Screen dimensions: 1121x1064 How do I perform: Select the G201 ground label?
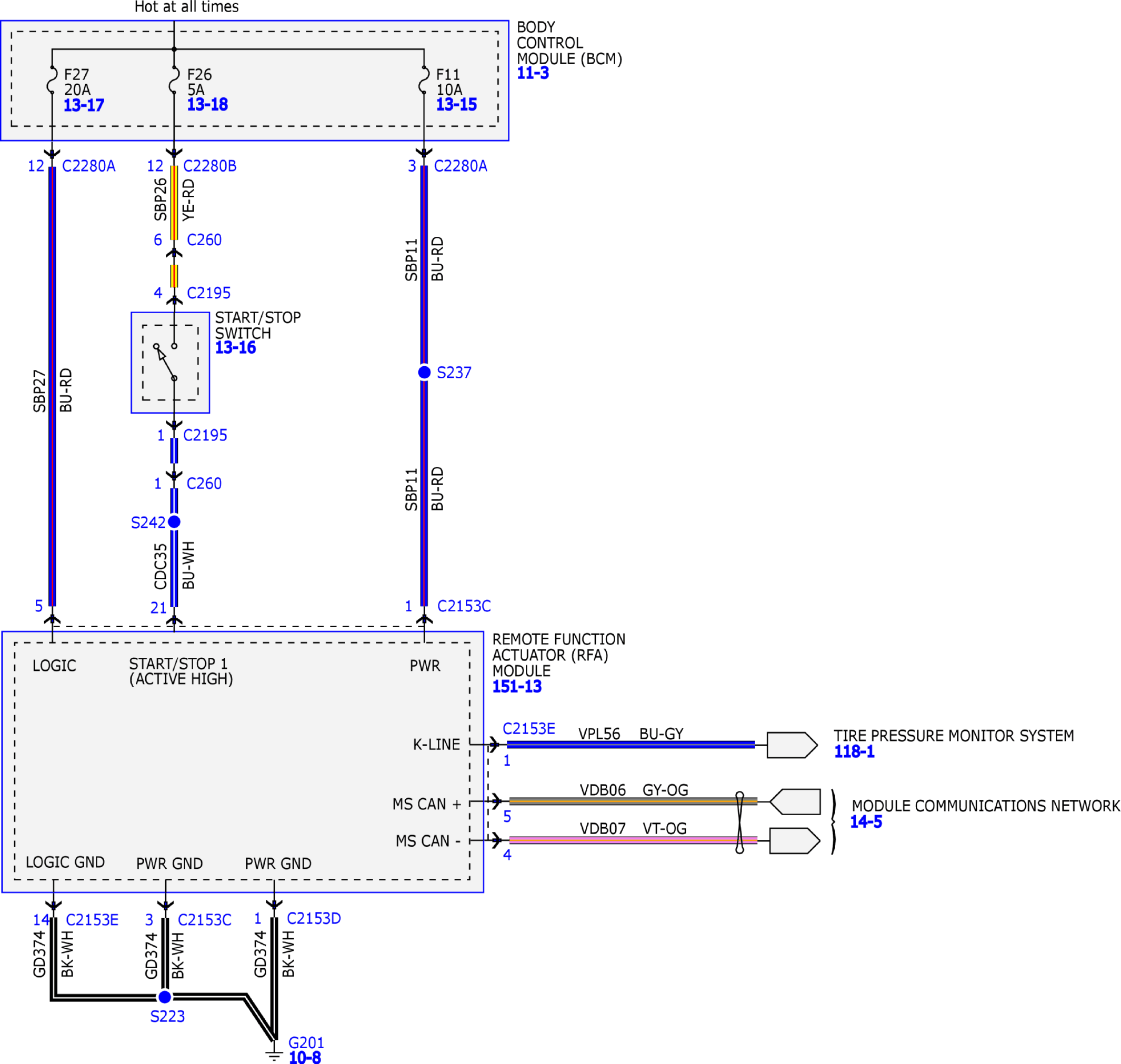(x=306, y=1042)
